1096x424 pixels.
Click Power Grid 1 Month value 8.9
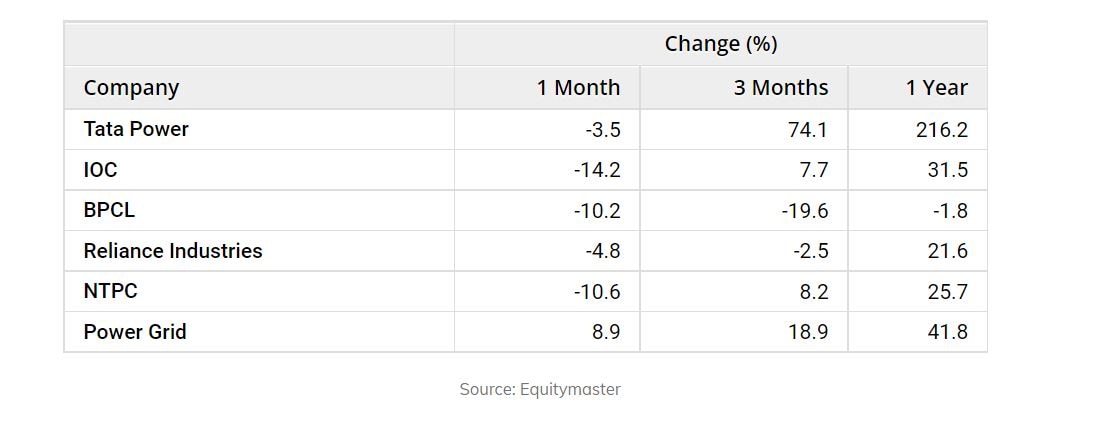point(606,332)
